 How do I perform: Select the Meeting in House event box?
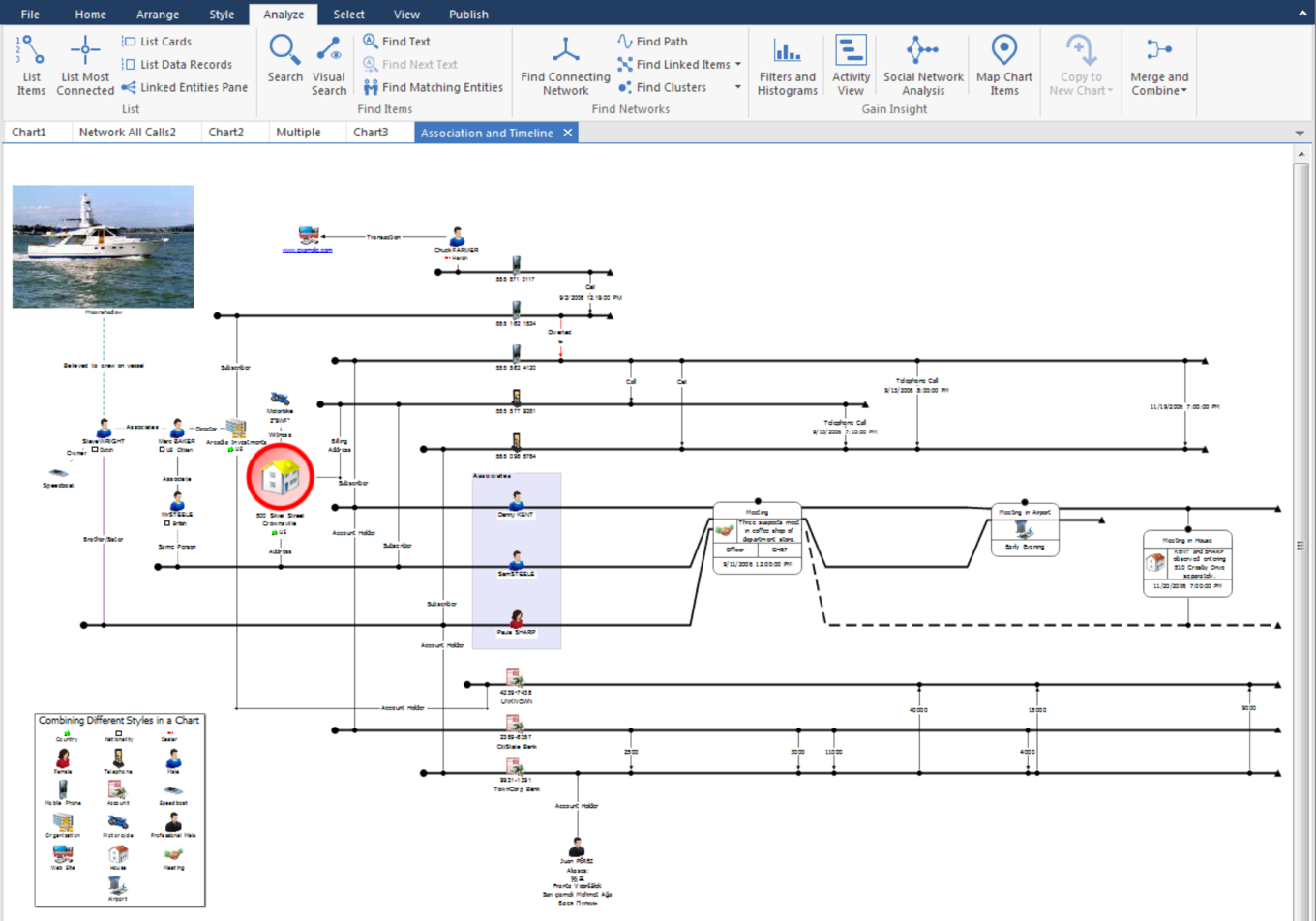tap(1187, 563)
